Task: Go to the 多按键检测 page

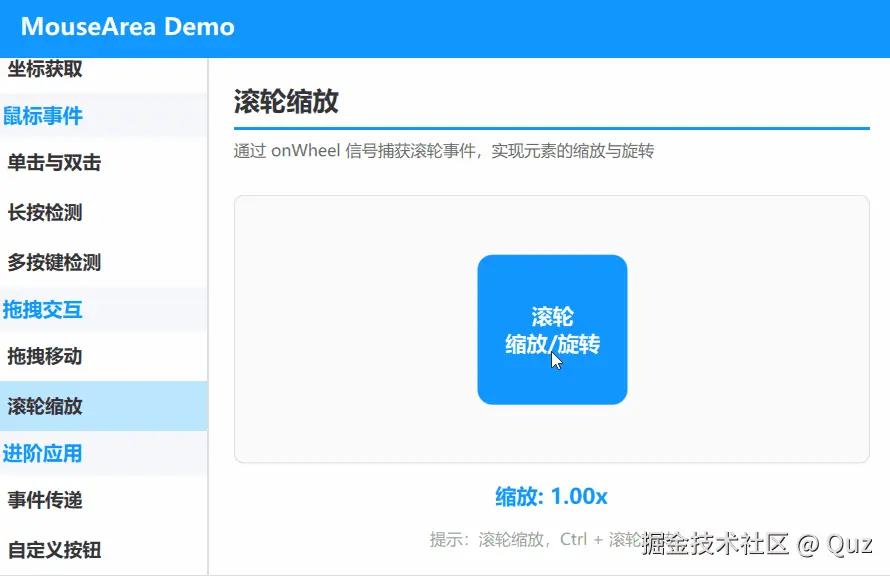Action: [x=103, y=263]
